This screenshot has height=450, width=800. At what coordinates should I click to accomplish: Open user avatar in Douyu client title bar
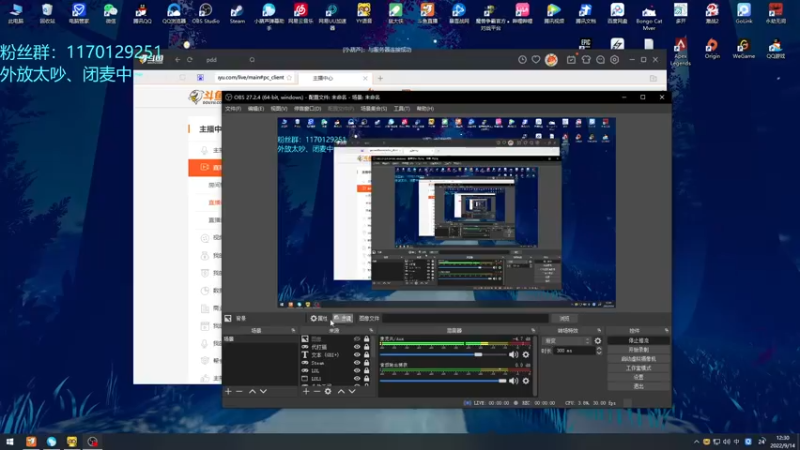tap(551, 60)
